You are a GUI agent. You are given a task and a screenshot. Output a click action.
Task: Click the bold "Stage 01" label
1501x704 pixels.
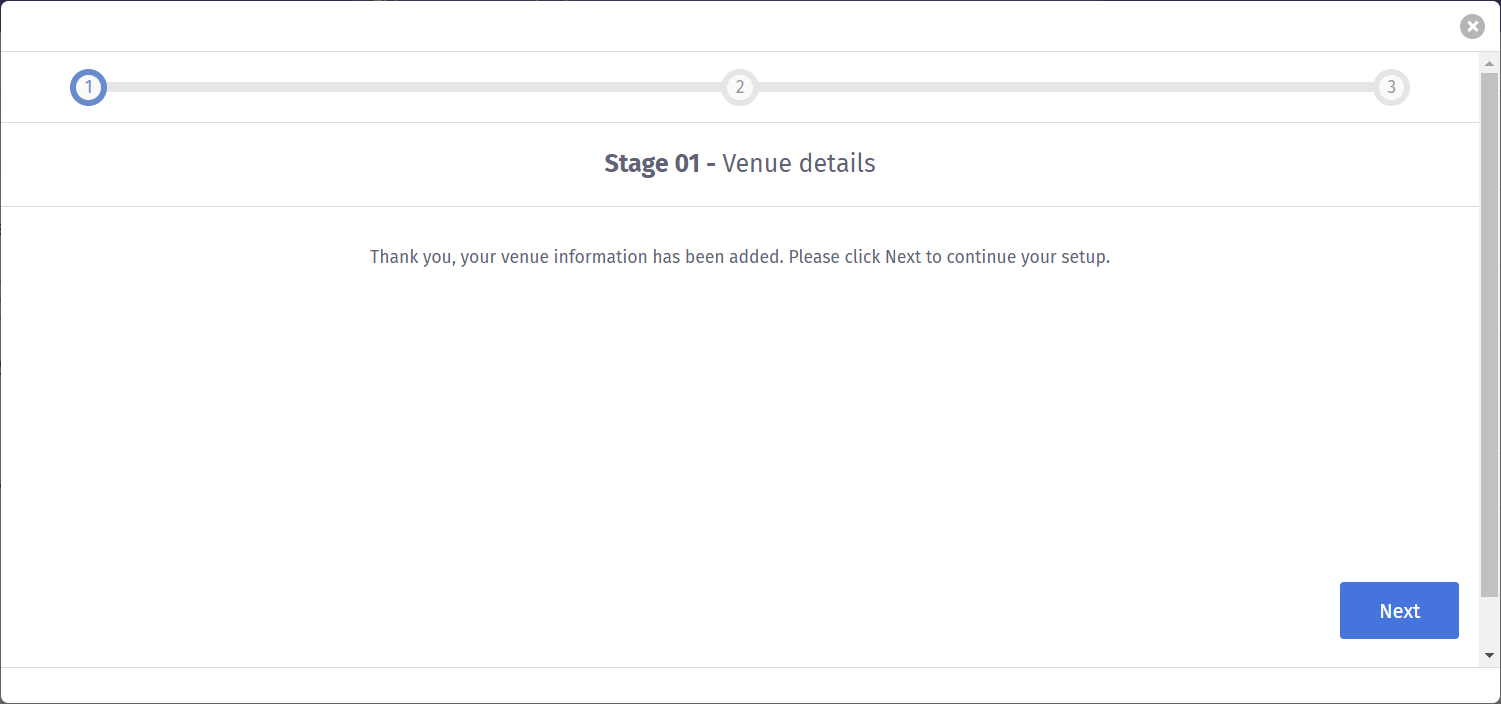(651, 164)
